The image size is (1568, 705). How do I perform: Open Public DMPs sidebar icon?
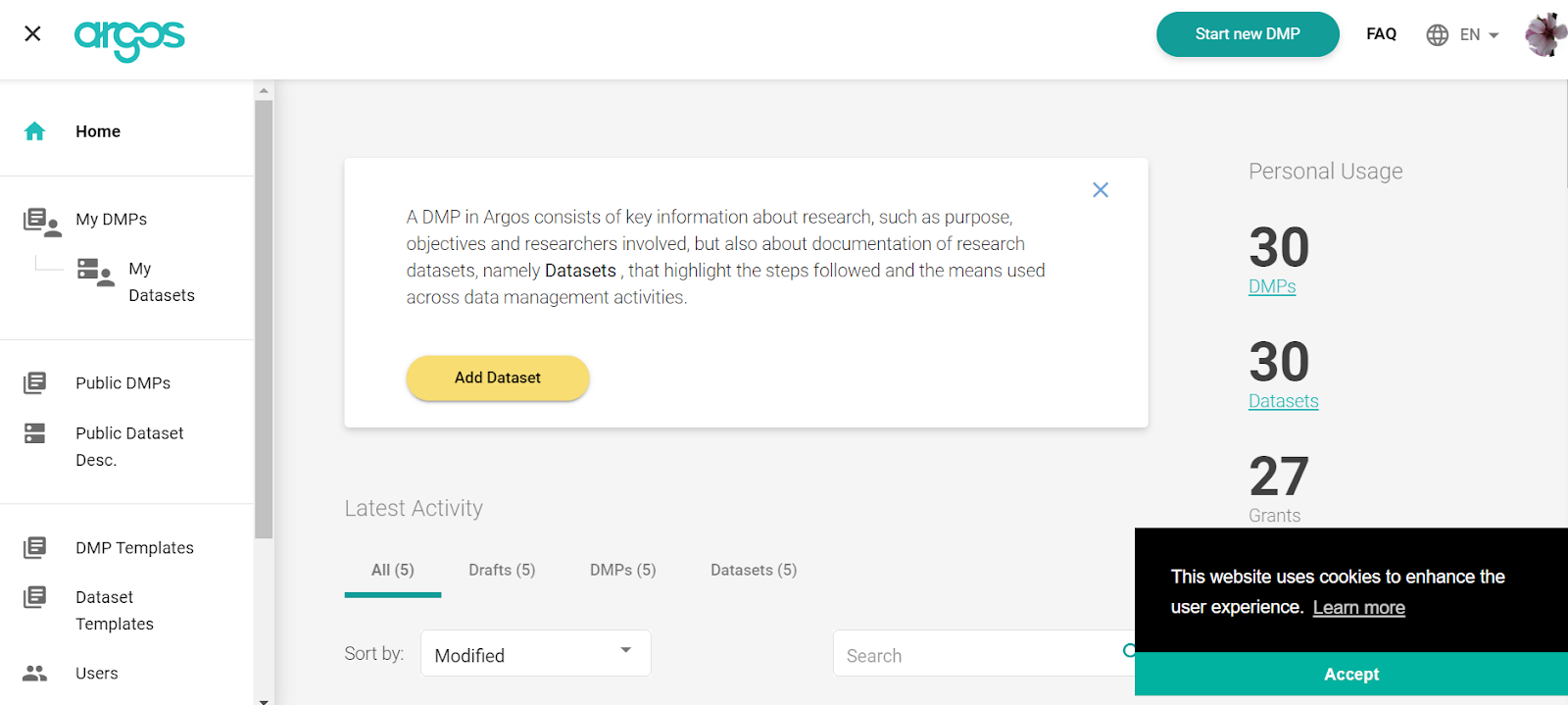(35, 383)
